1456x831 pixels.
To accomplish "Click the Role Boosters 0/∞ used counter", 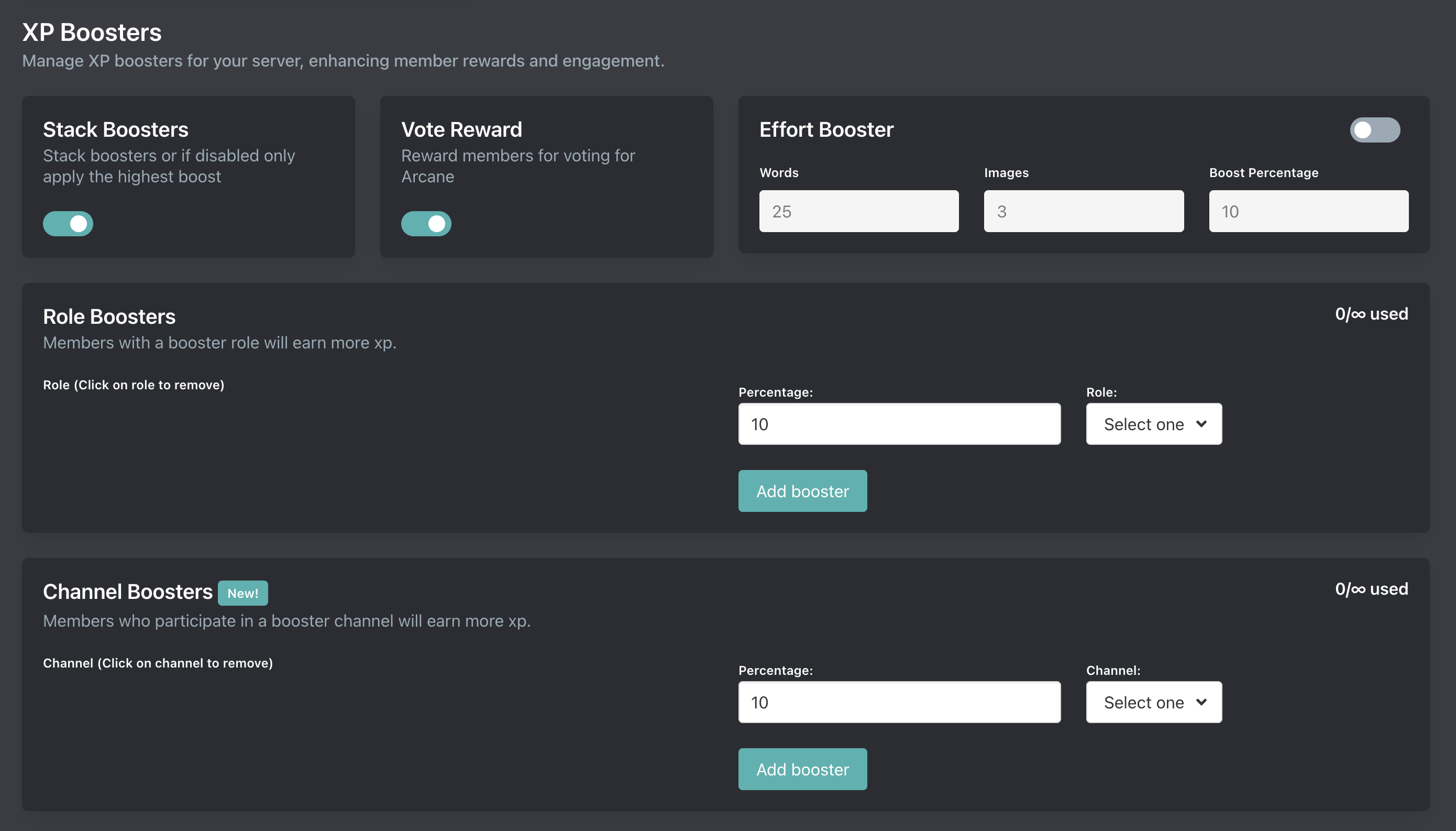I will 1371,314.
